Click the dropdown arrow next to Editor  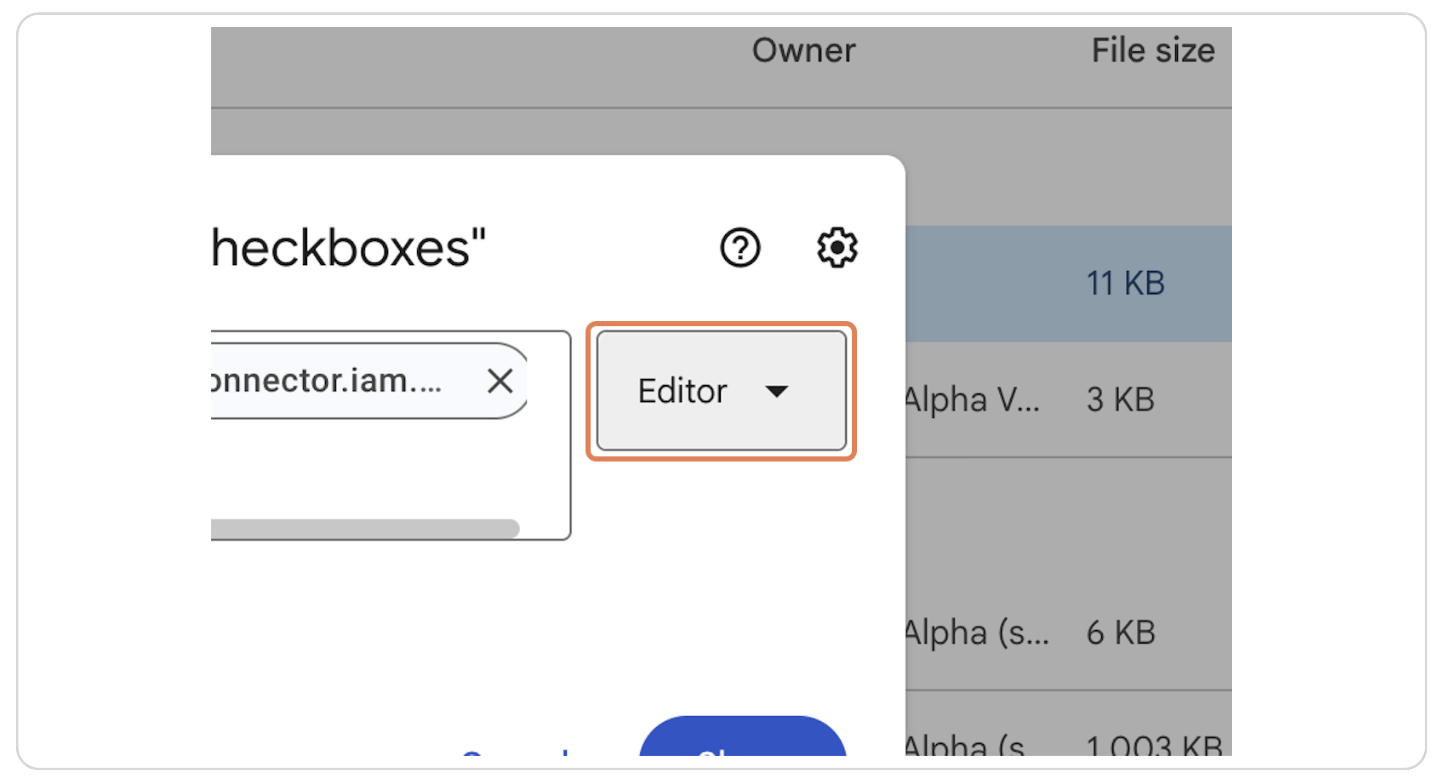pos(778,393)
